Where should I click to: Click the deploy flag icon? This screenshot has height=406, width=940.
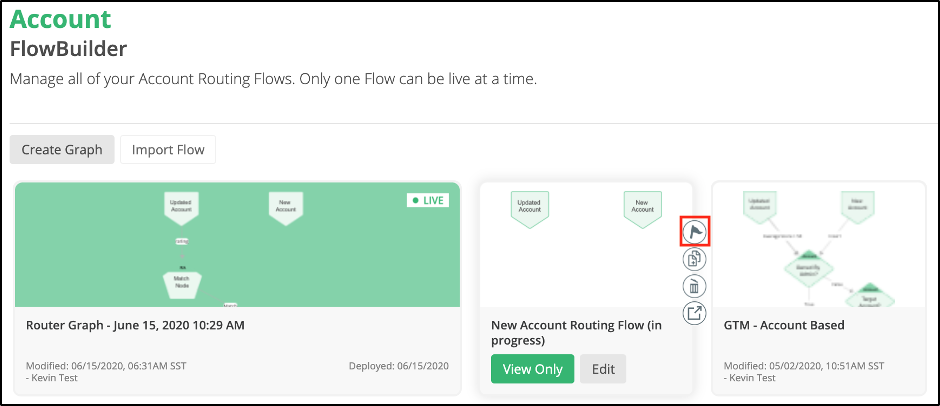point(694,231)
